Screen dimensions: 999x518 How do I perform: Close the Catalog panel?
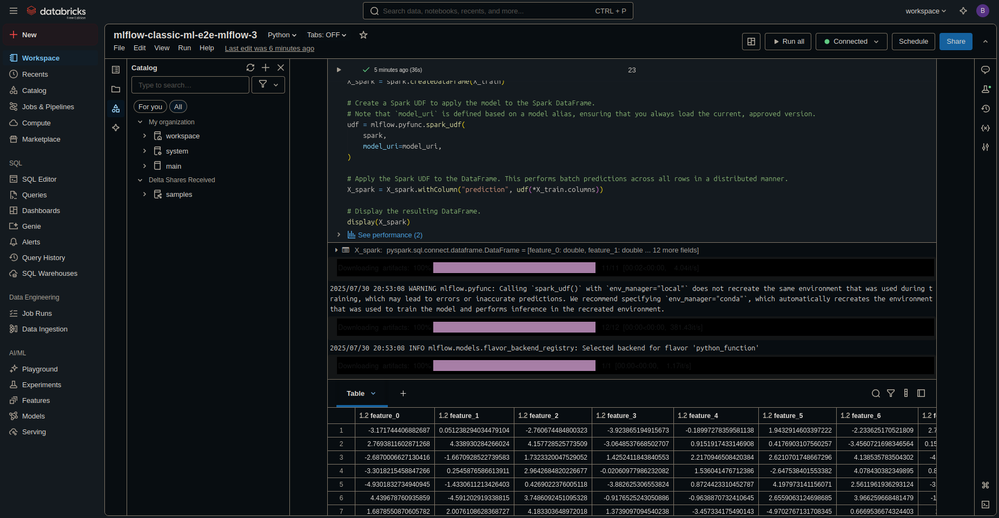click(280, 68)
